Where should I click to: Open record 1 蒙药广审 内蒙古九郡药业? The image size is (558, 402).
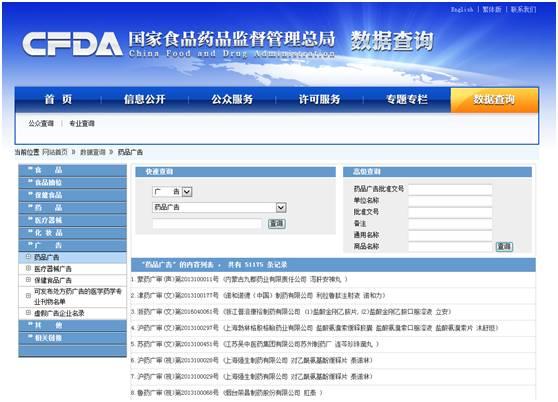pyautogui.click(x=242, y=279)
